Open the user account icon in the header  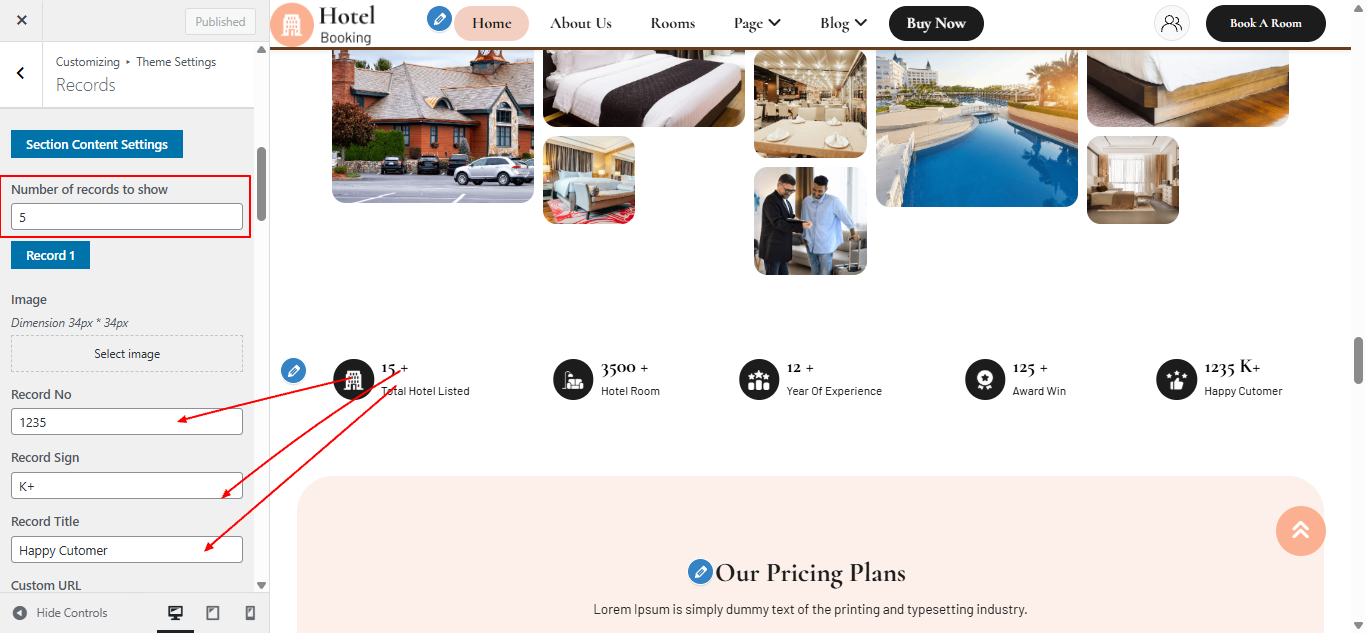[x=1172, y=23]
